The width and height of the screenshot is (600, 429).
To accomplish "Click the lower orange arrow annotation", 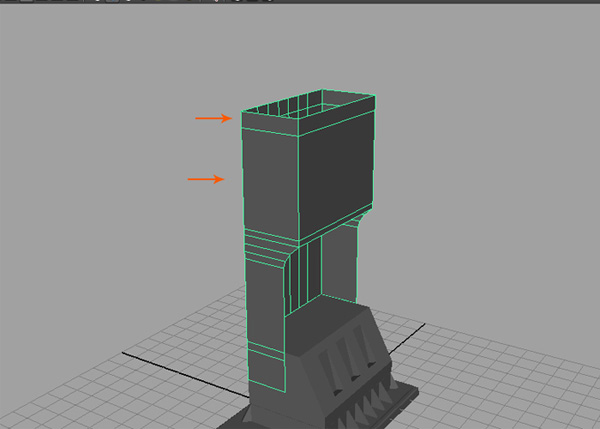I will 205,179.
